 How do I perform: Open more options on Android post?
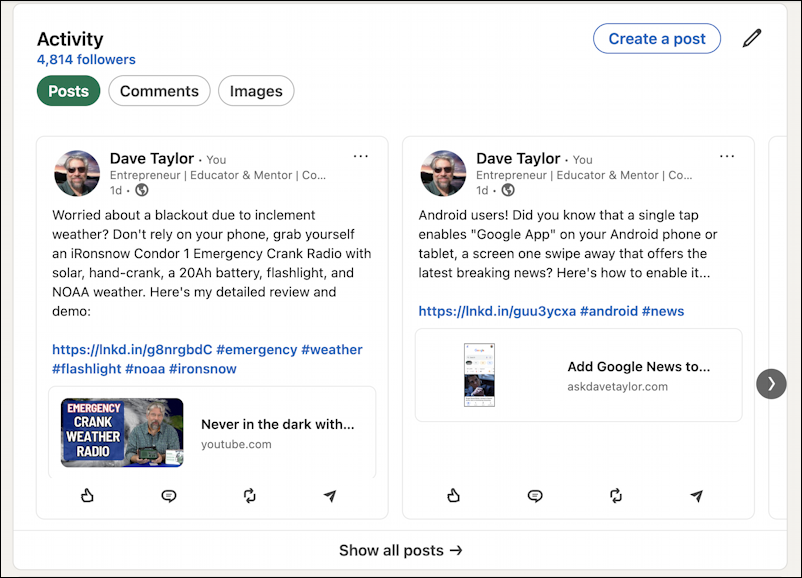point(727,156)
